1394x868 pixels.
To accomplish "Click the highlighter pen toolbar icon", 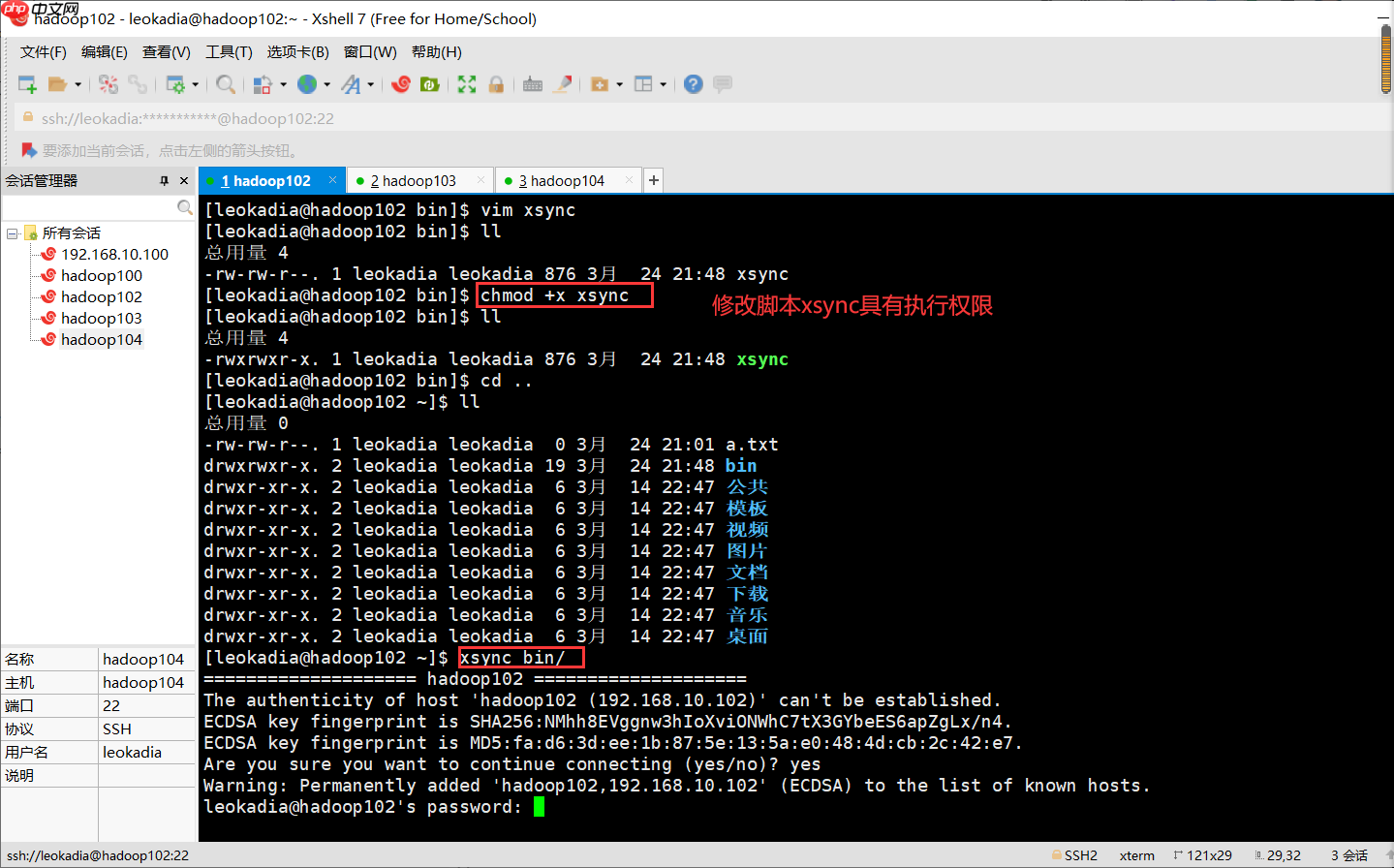I will pyautogui.click(x=562, y=85).
